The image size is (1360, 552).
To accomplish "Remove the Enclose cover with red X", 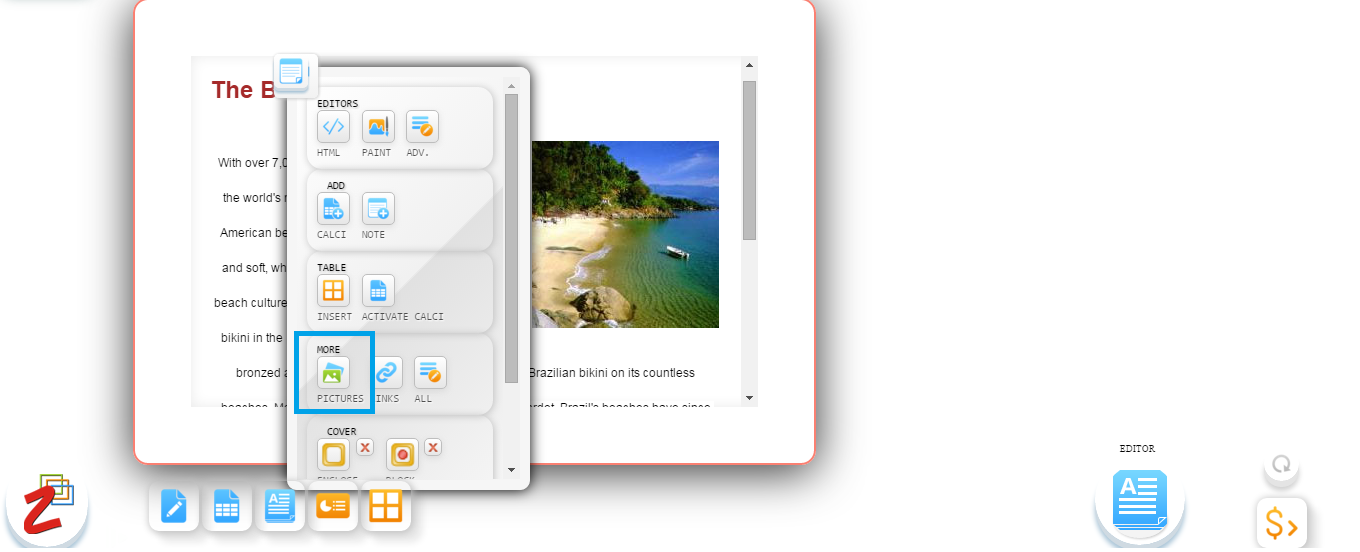I will 365,447.
